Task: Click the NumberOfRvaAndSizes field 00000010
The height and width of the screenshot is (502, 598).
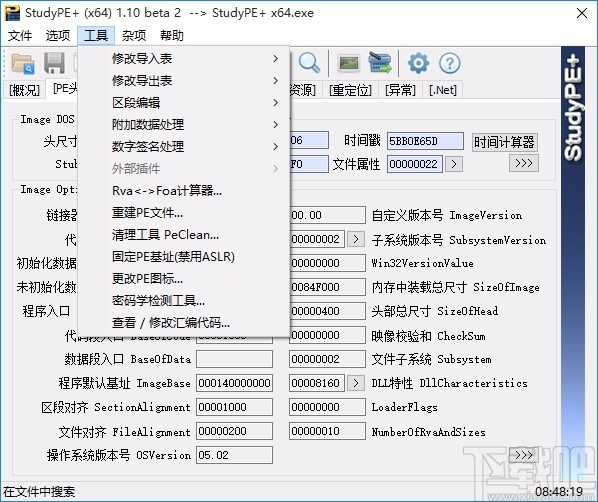Action: pos(327,431)
